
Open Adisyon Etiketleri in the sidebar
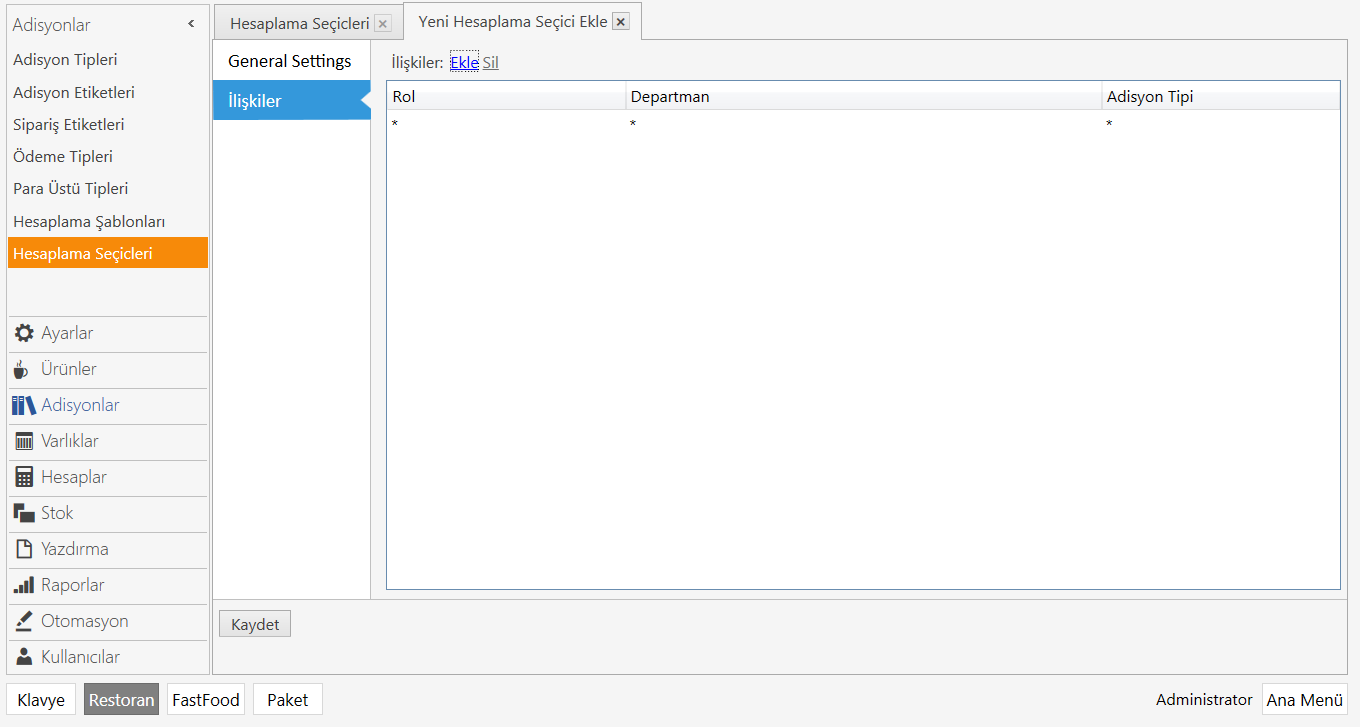coord(108,92)
